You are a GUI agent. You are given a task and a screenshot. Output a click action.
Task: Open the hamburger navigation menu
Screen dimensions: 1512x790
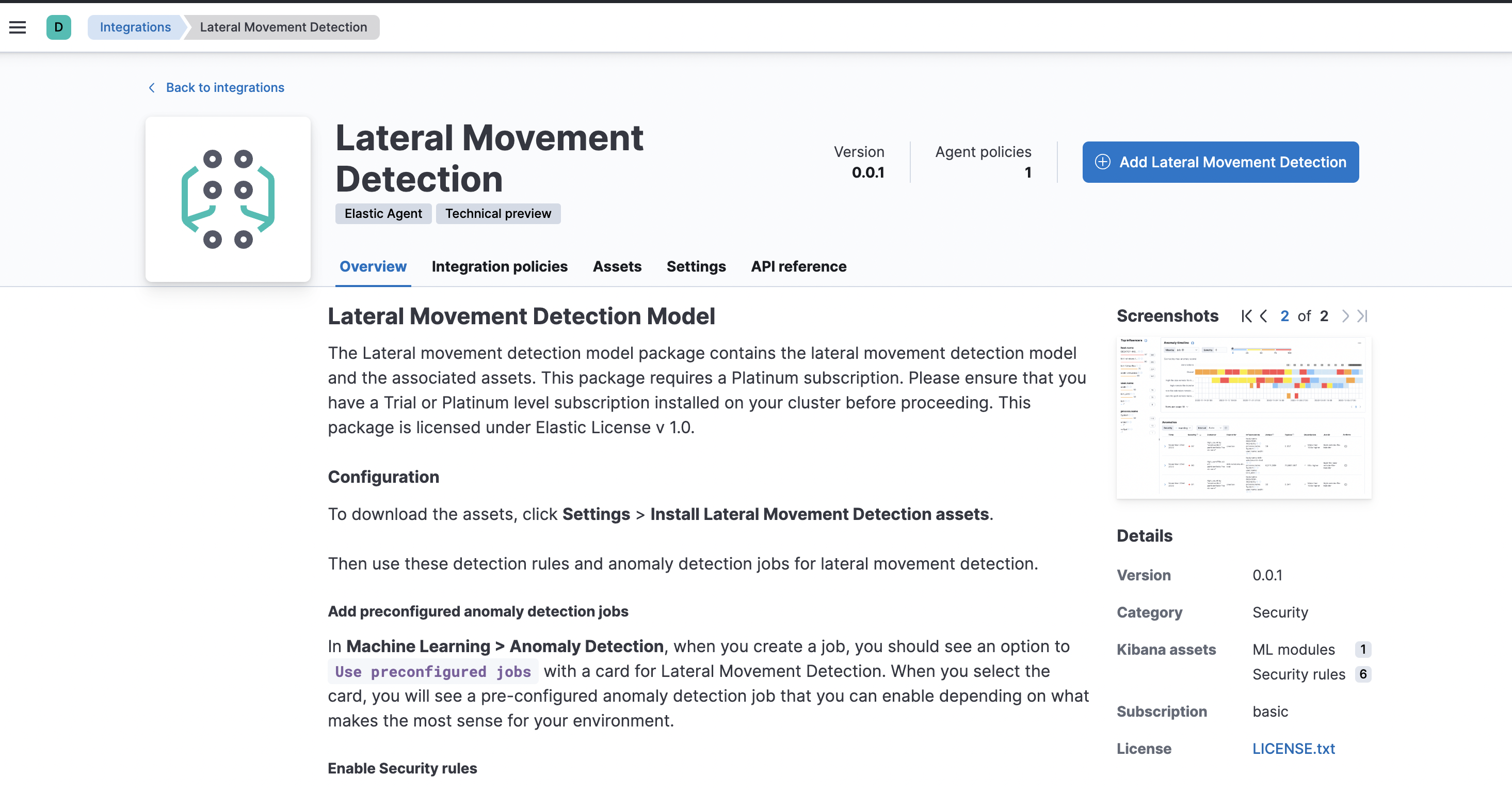coord(18,27)
